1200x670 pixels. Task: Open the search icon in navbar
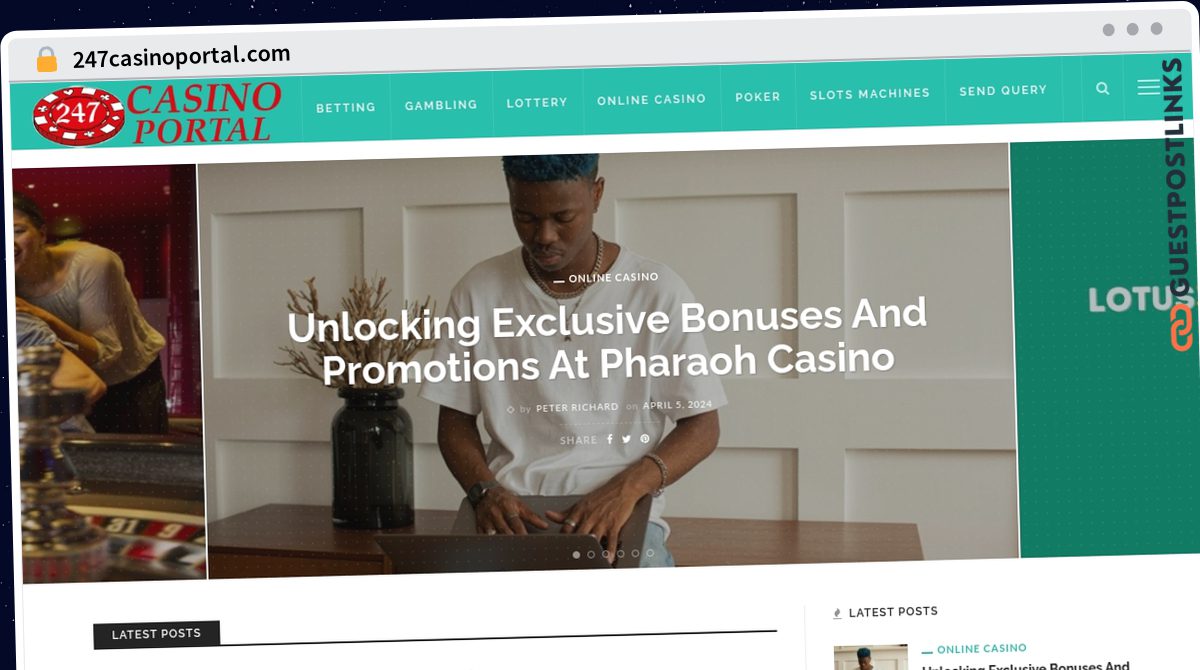coord(1103,88)
